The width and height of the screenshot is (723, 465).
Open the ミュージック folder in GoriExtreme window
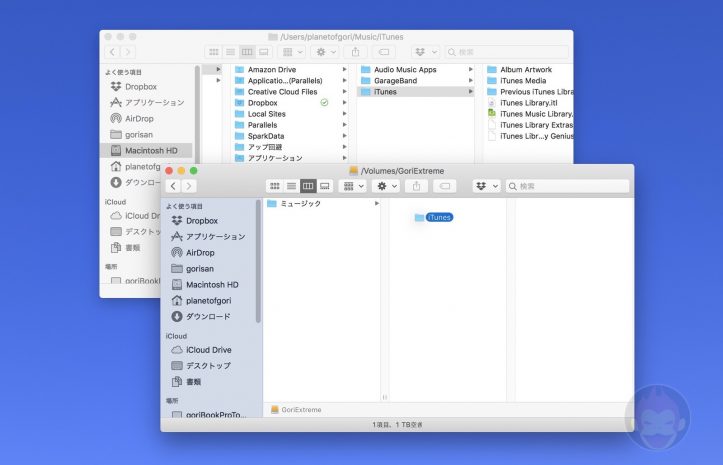300,204
